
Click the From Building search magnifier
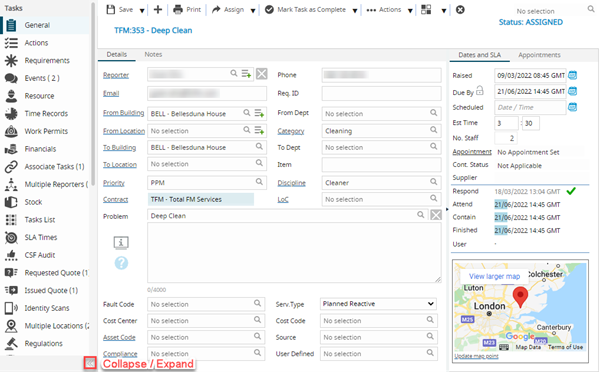[247, 113]
